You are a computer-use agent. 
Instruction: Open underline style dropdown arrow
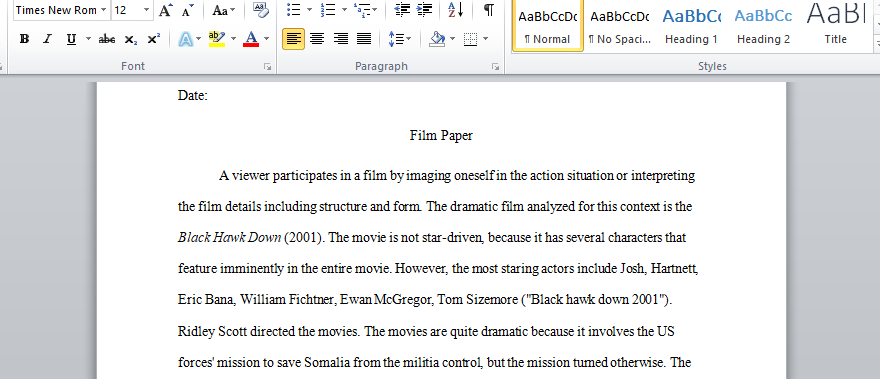click(x=88, y=39)
